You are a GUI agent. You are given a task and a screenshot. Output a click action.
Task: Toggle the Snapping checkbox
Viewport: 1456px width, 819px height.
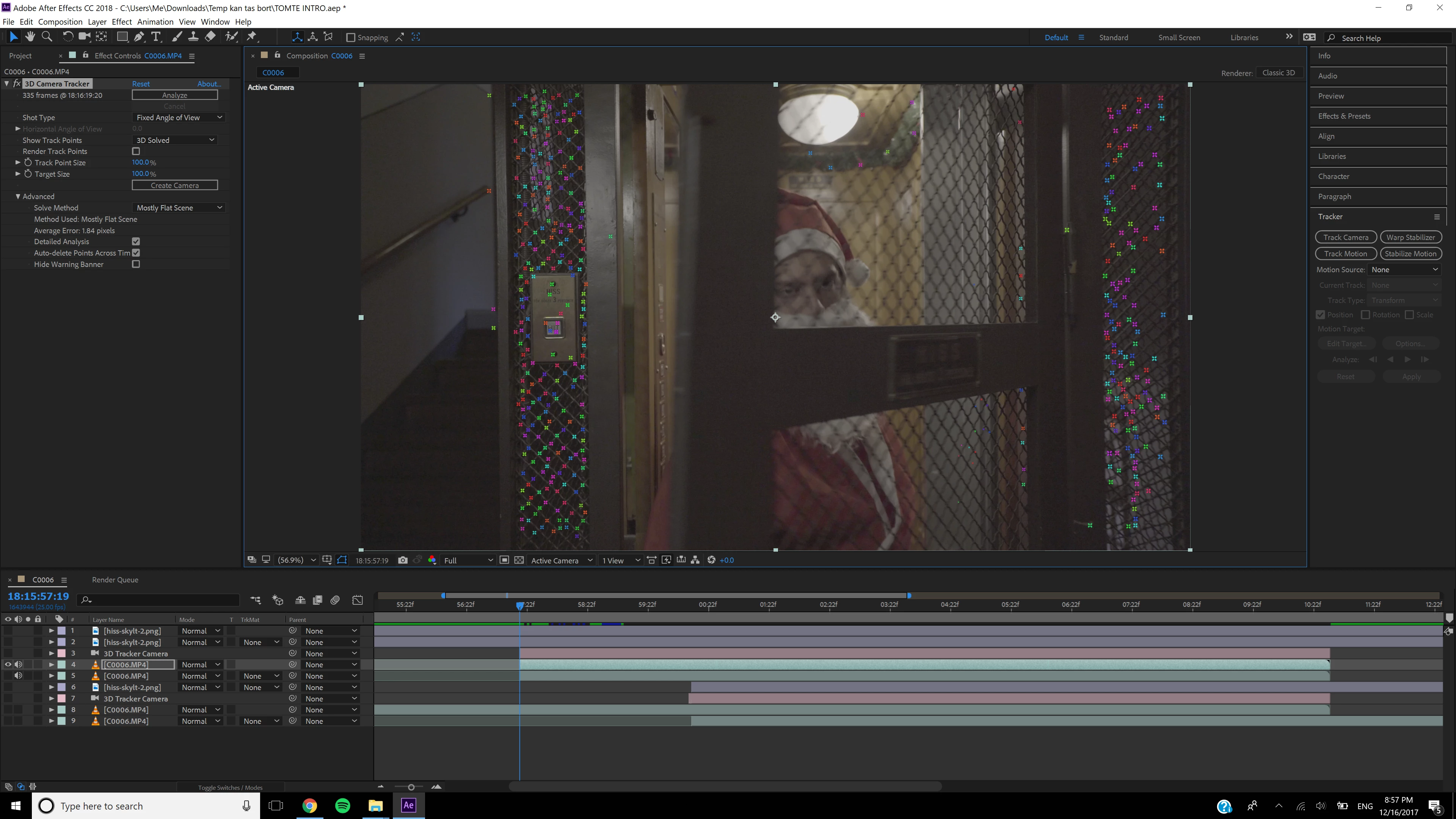(x=350, y=37)
